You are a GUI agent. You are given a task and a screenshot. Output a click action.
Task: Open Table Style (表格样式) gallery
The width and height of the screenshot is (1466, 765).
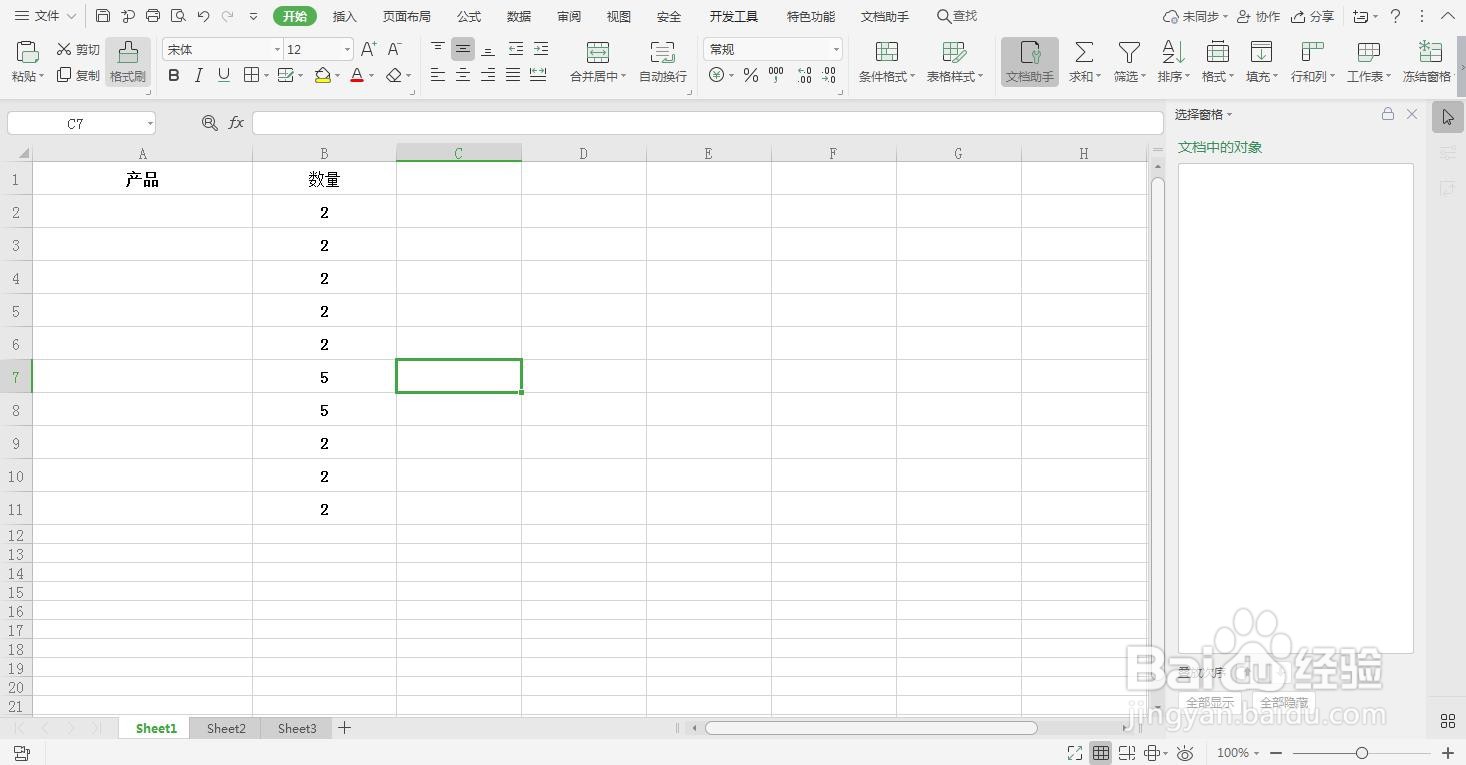coord(955,62)
